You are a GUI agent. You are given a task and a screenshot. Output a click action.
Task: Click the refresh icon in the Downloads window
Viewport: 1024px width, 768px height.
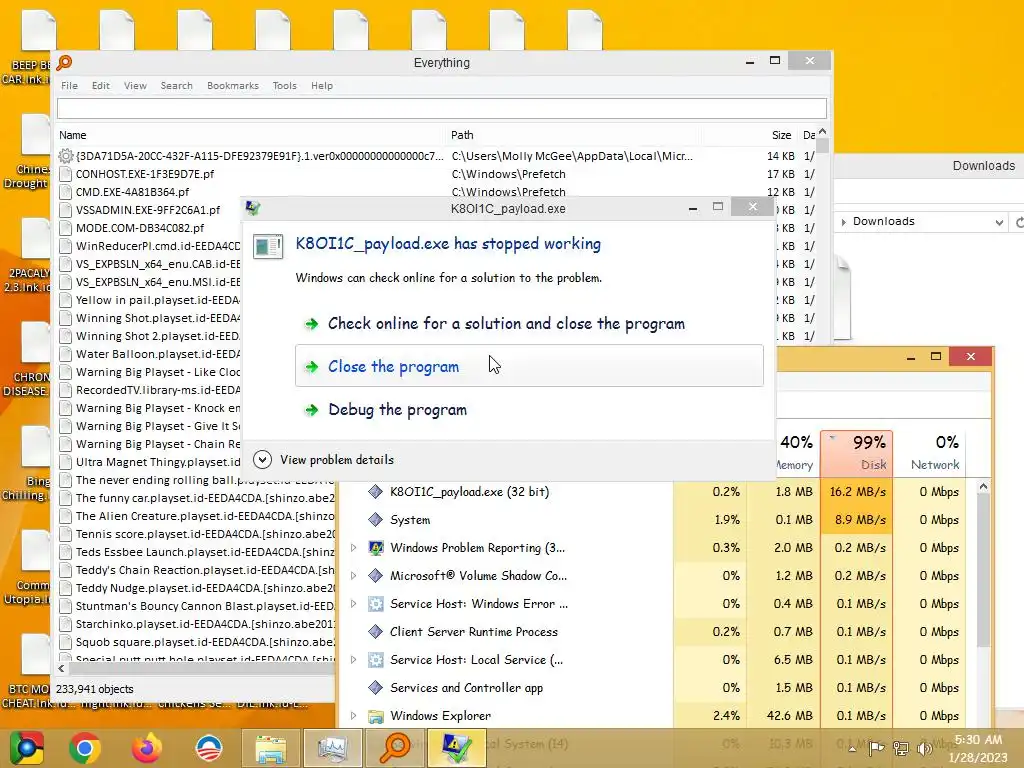pos(1018,223)
